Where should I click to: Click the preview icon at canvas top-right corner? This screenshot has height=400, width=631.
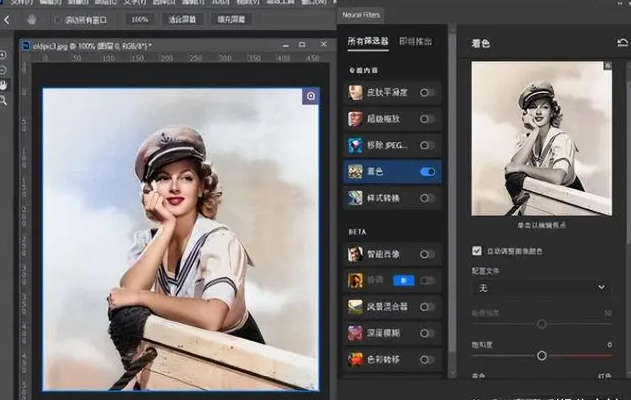pos(310,96)
